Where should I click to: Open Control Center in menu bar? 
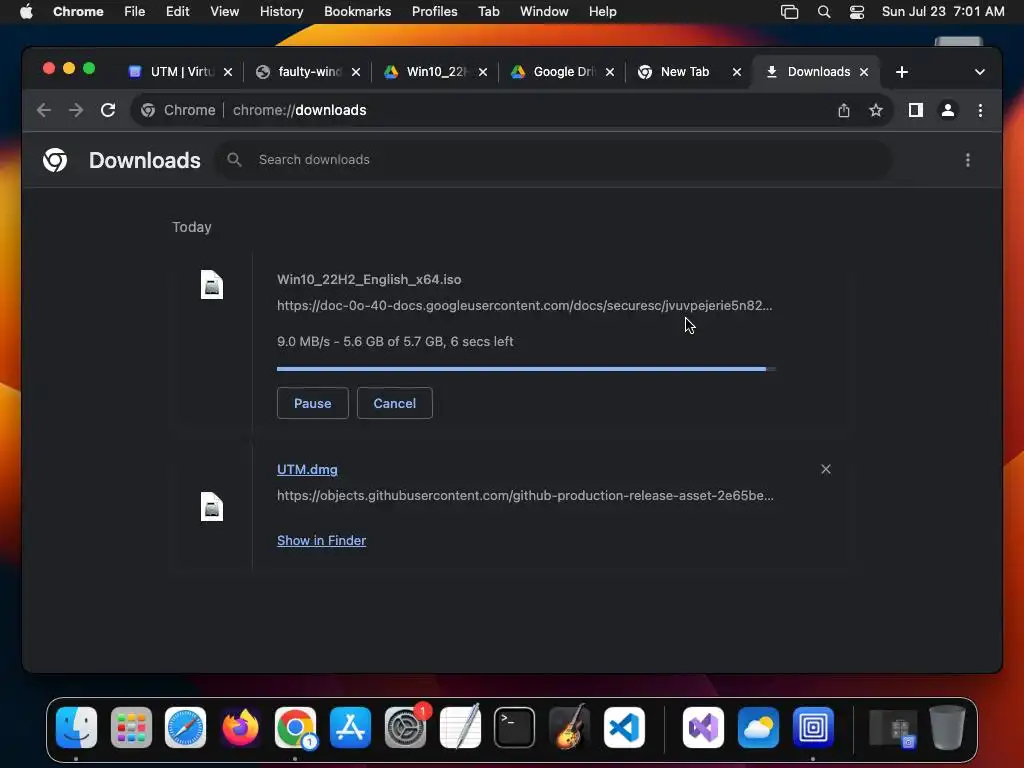pos(857,12)
